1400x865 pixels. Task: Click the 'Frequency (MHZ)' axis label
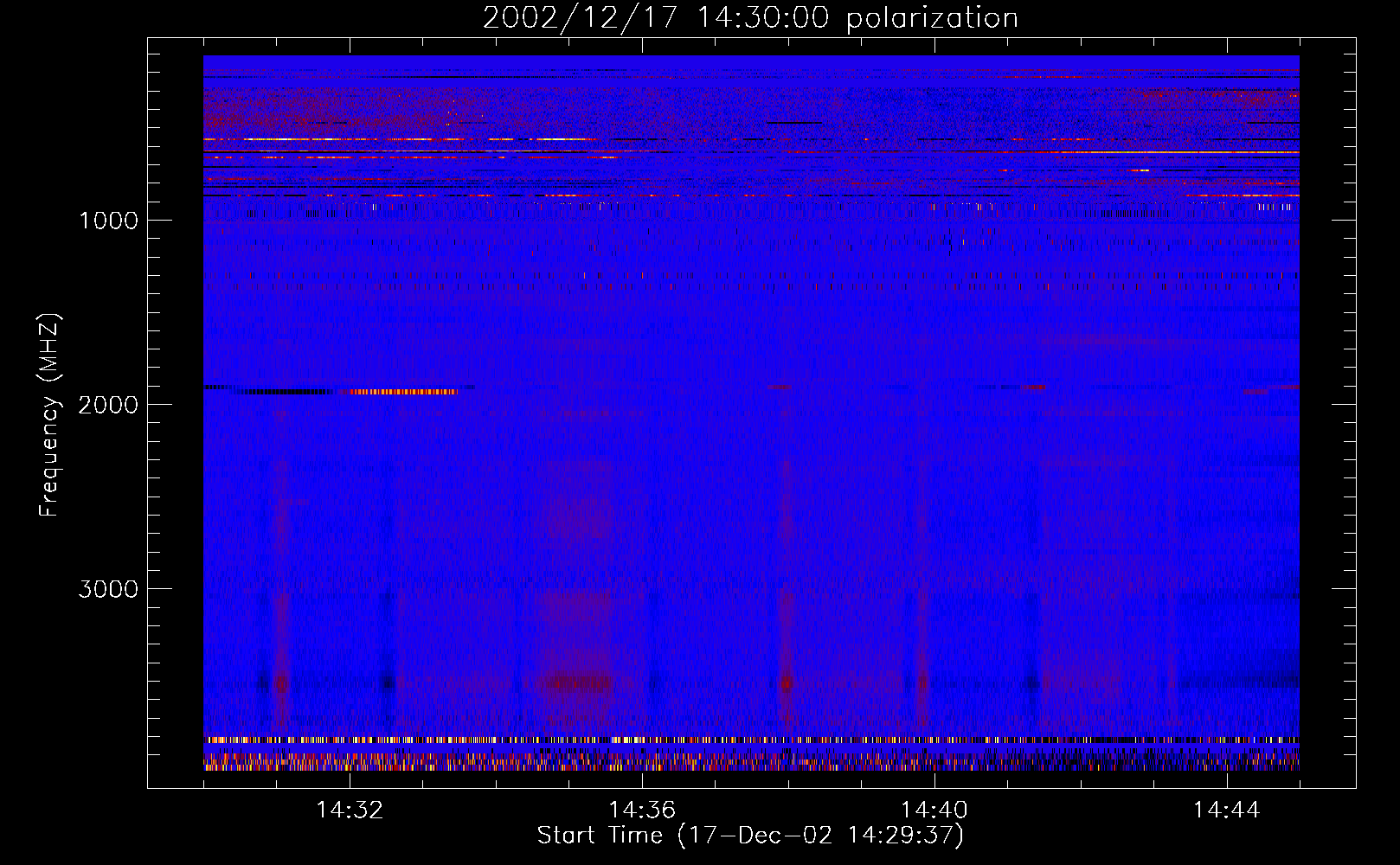coord(49,415)
